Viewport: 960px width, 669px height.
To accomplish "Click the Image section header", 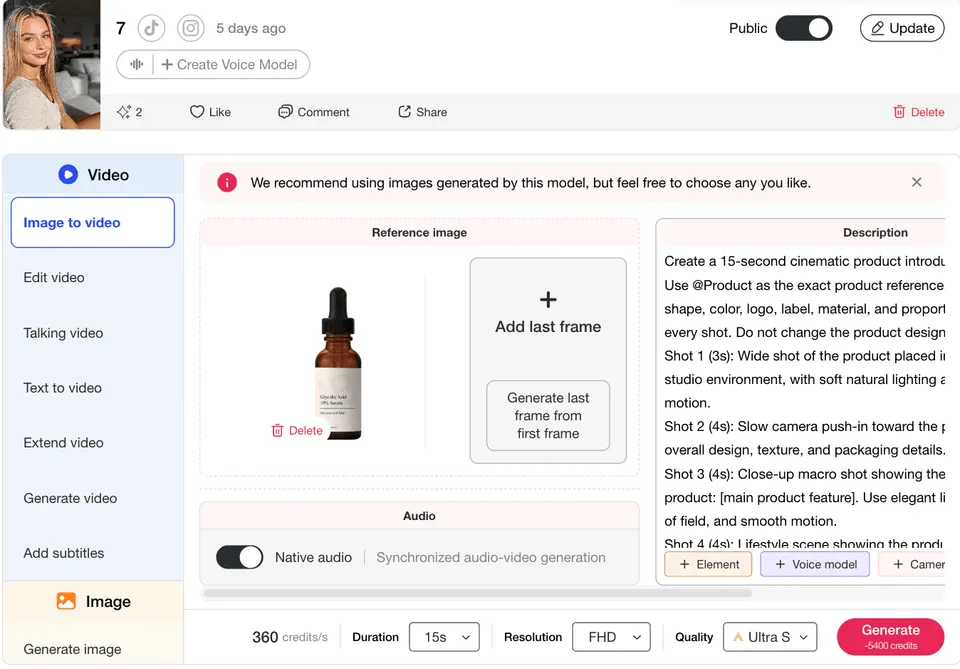I will click(93, 601).
